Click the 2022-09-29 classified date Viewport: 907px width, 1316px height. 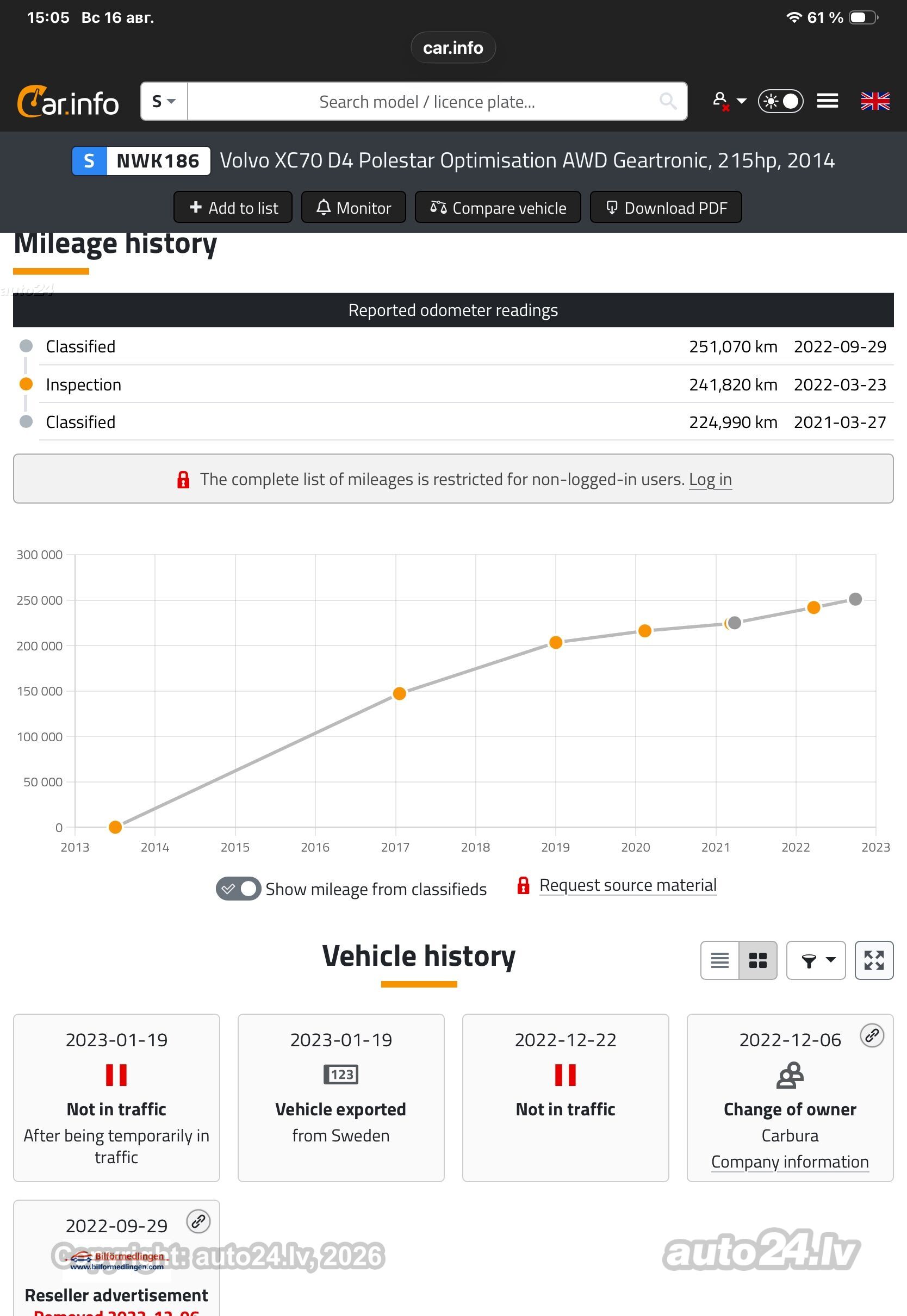point(840,346)
